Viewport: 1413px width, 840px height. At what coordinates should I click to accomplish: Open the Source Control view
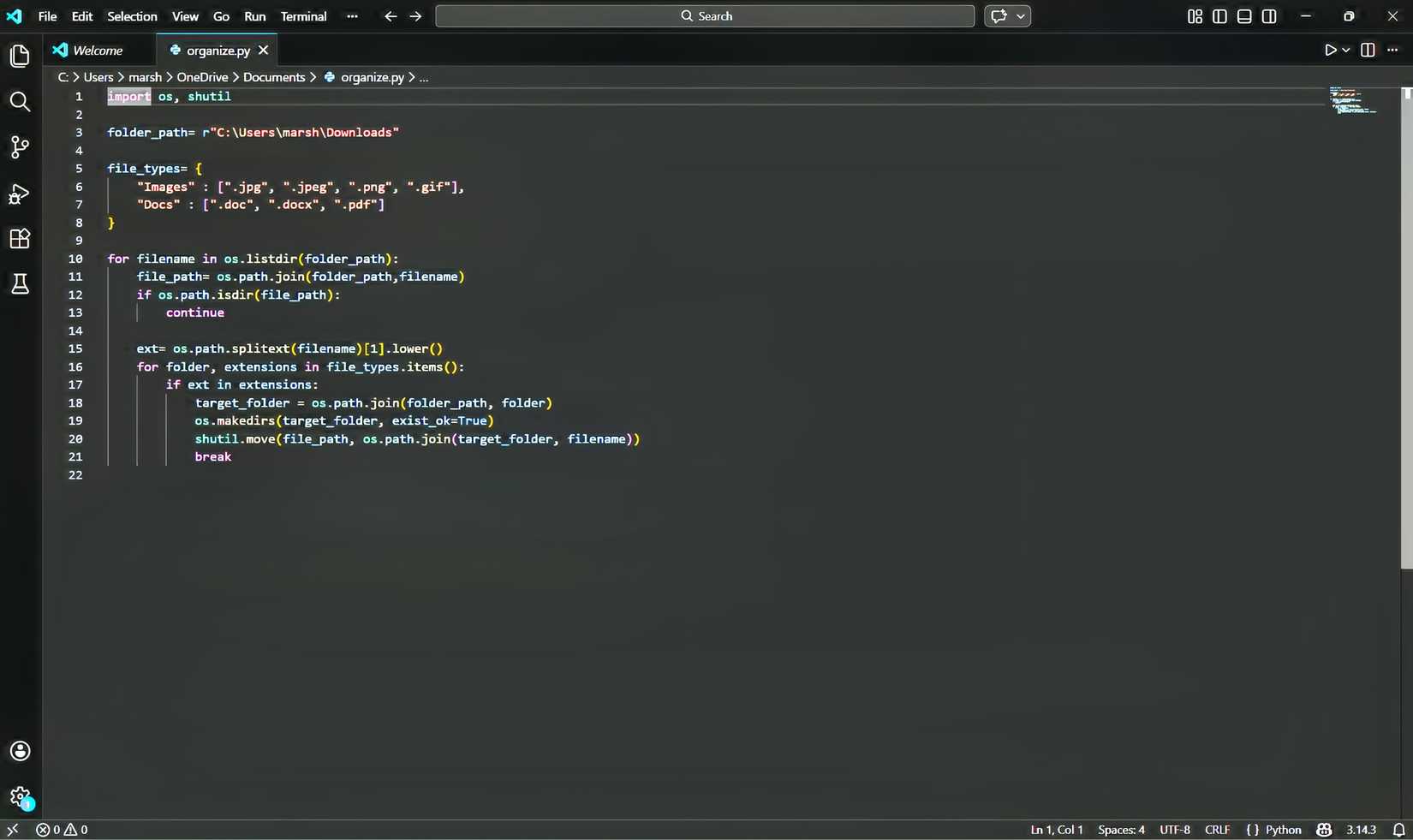coord(20,147)
